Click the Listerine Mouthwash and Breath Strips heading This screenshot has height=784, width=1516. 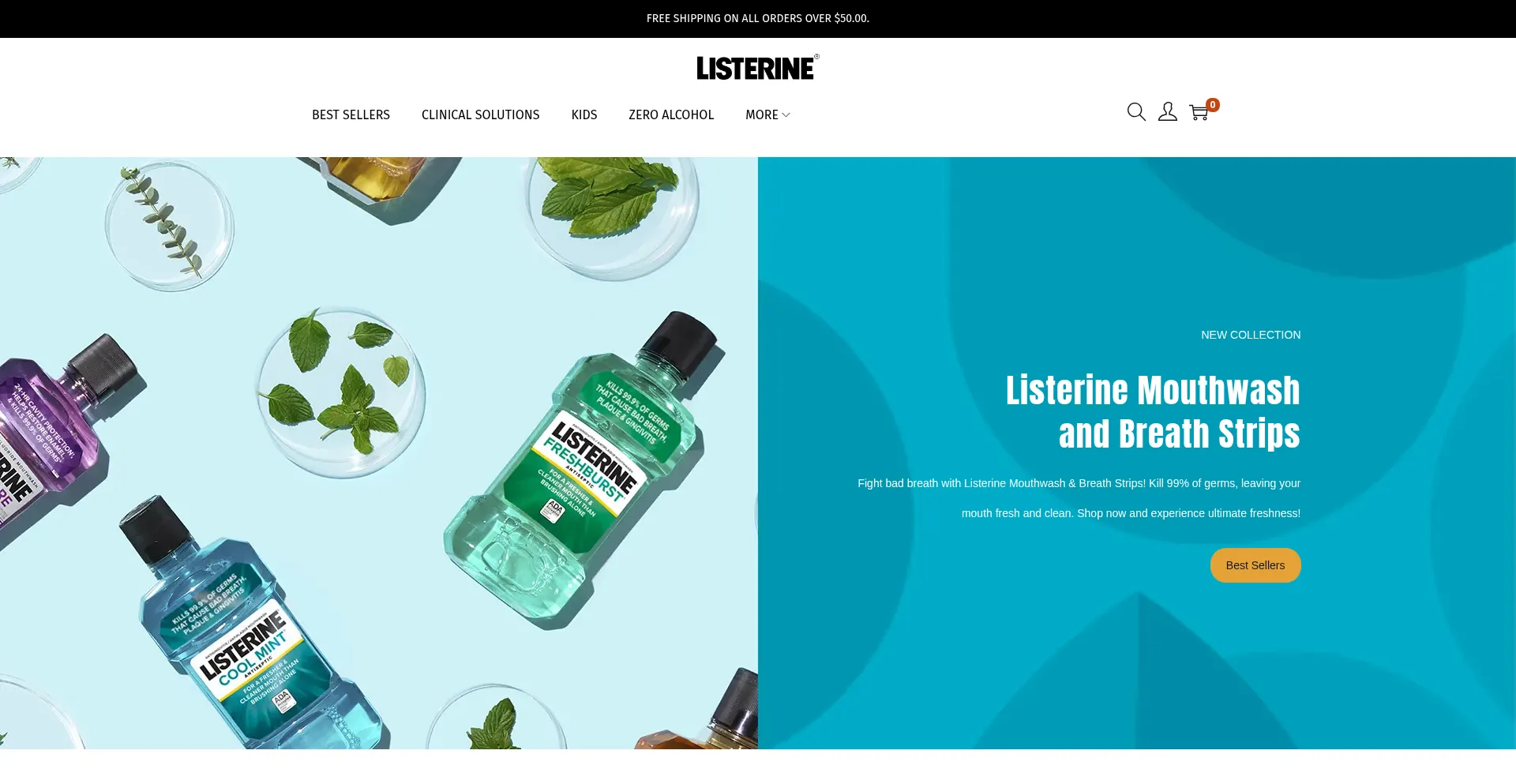(1153, 412)
